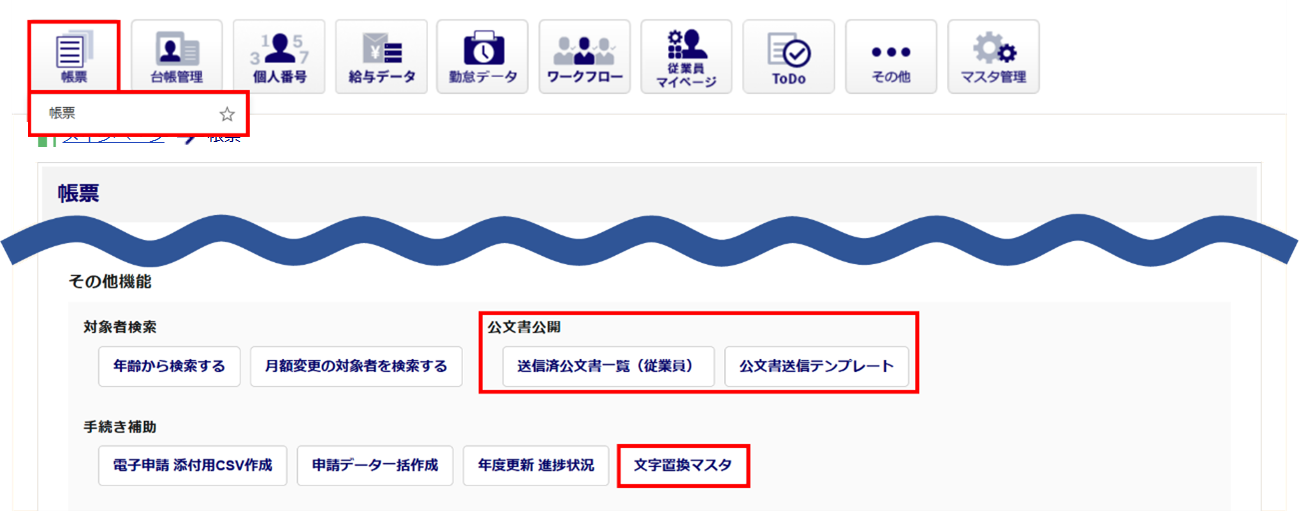Image resolution: width=1299 pixels, height=511 pixels.
Task: Toggle the favorite star next to 帳票
Action: coord(227,114)
